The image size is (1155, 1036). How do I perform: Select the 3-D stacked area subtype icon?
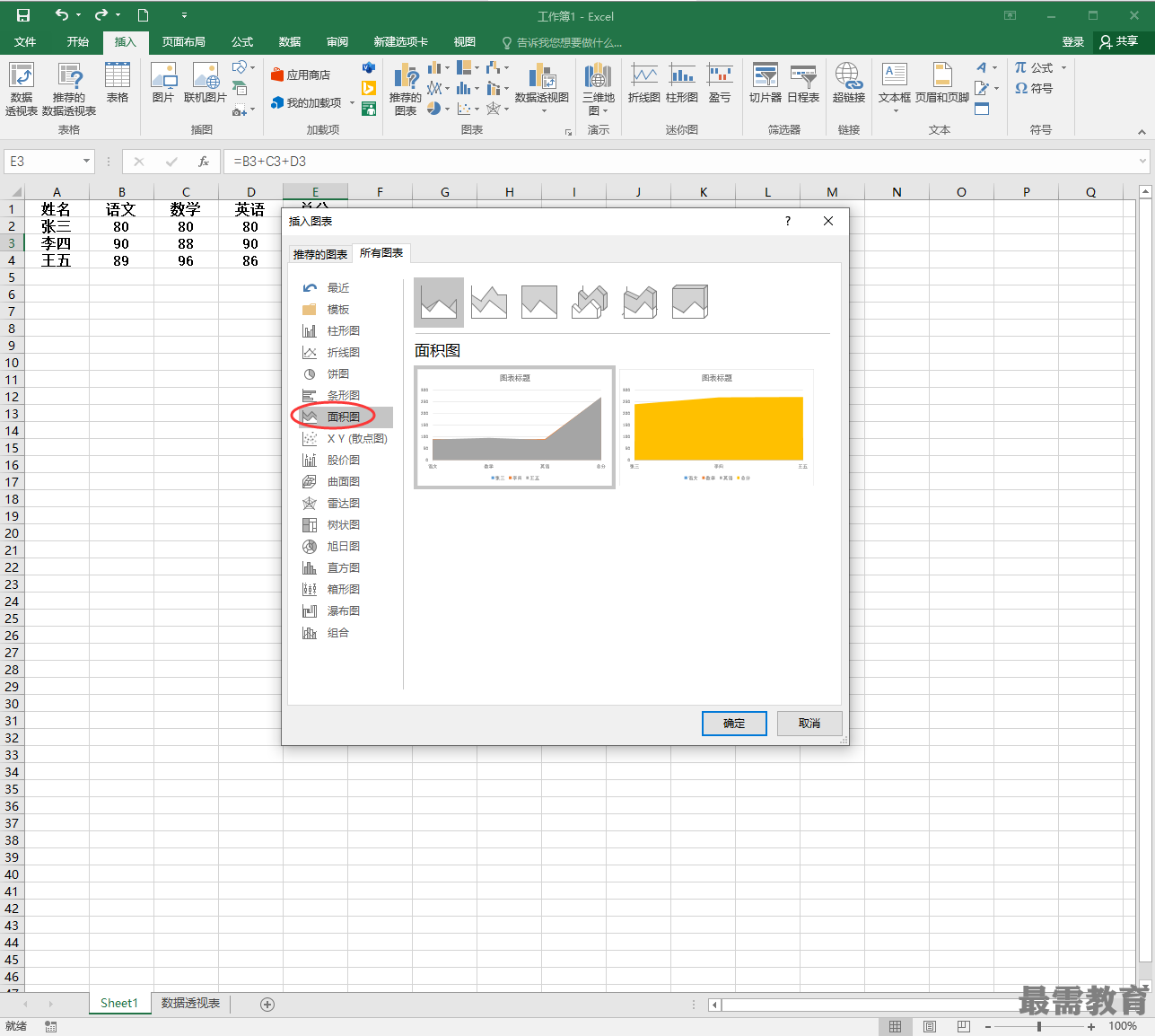640,303
